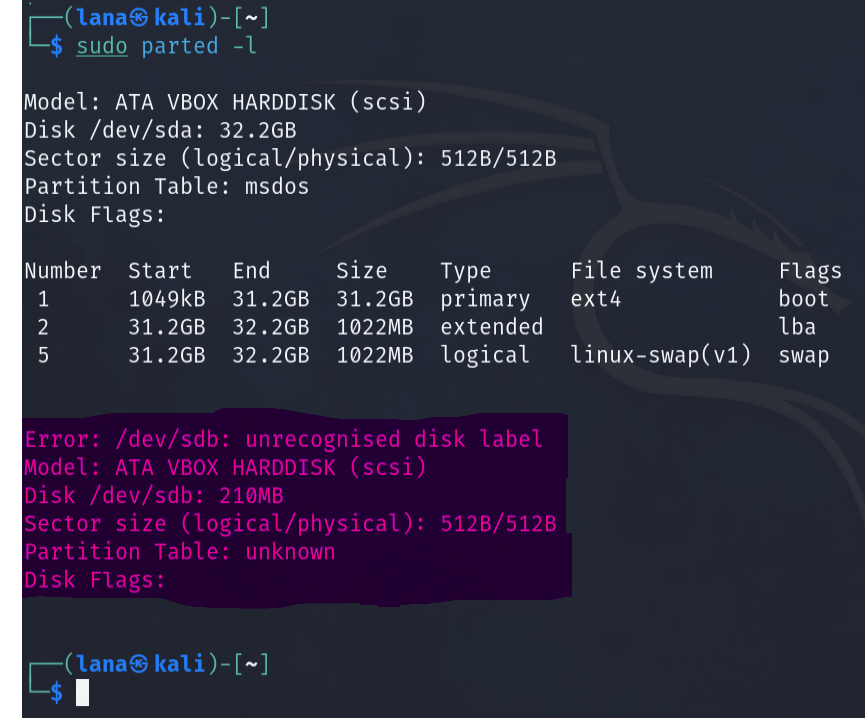Click the terminal cursor block at bottom prompt
Screen dimensions: 865x718
click(x=82, y=692)
